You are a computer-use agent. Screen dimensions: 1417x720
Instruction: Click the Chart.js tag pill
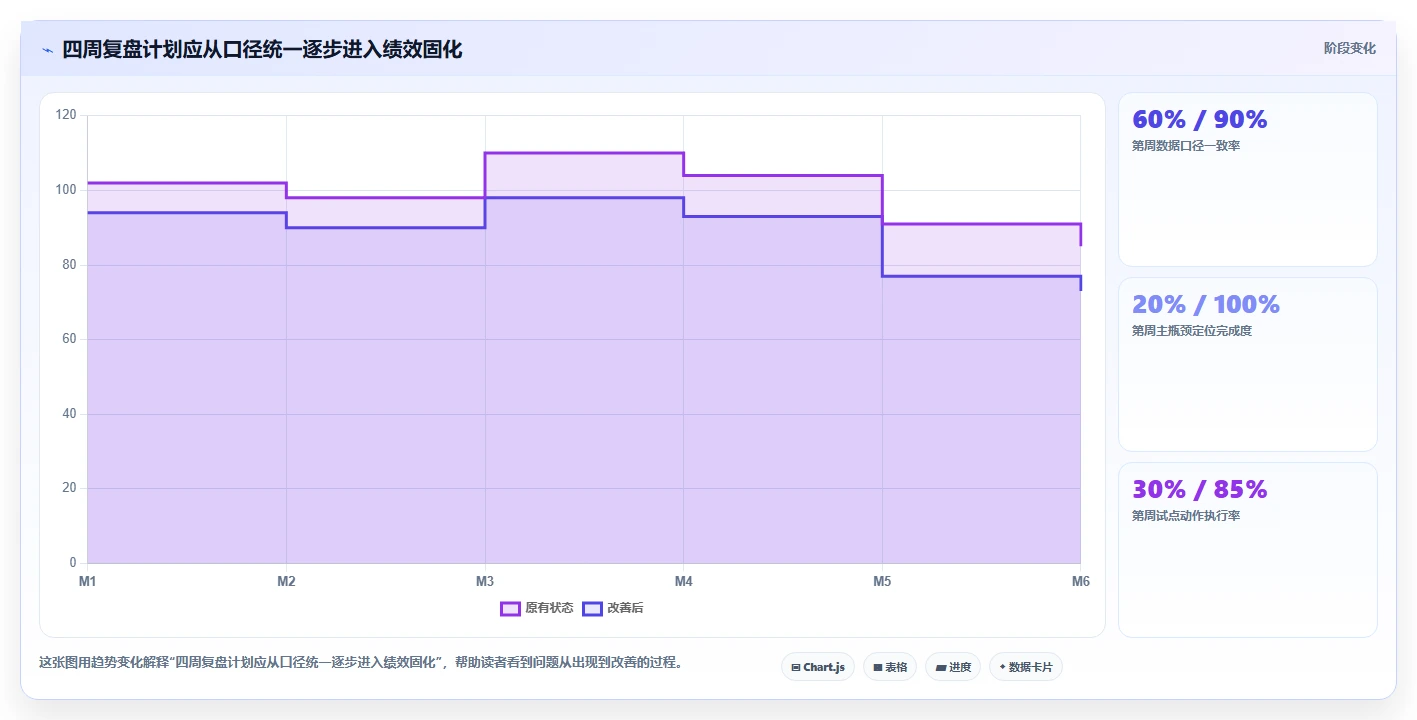pyautogui.click(x=818, y=667)
